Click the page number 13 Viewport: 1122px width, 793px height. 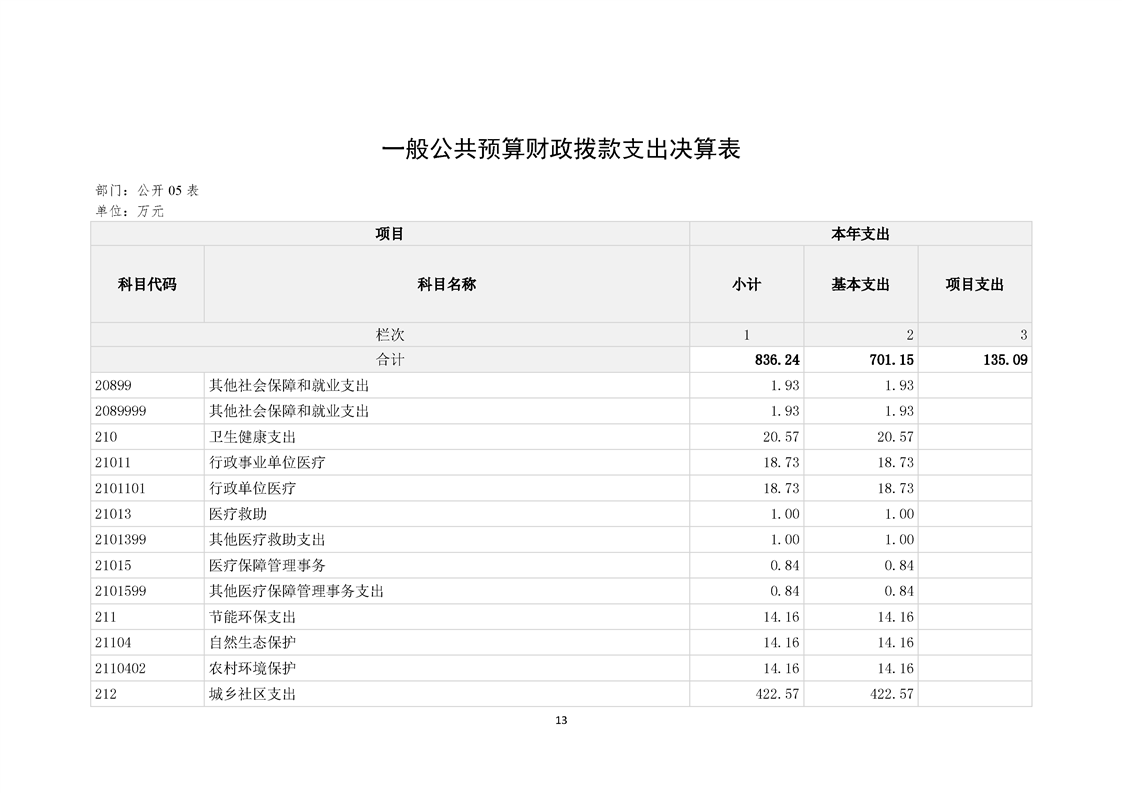coord(561,720)
